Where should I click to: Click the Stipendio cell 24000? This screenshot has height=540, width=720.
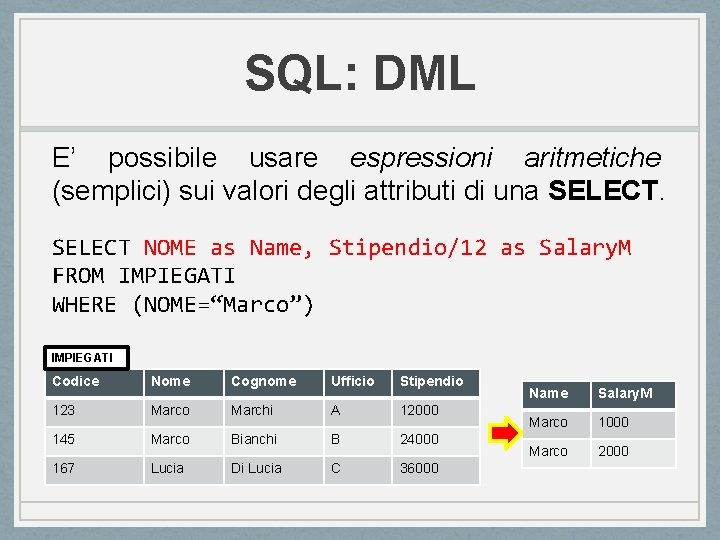[435, 441]
